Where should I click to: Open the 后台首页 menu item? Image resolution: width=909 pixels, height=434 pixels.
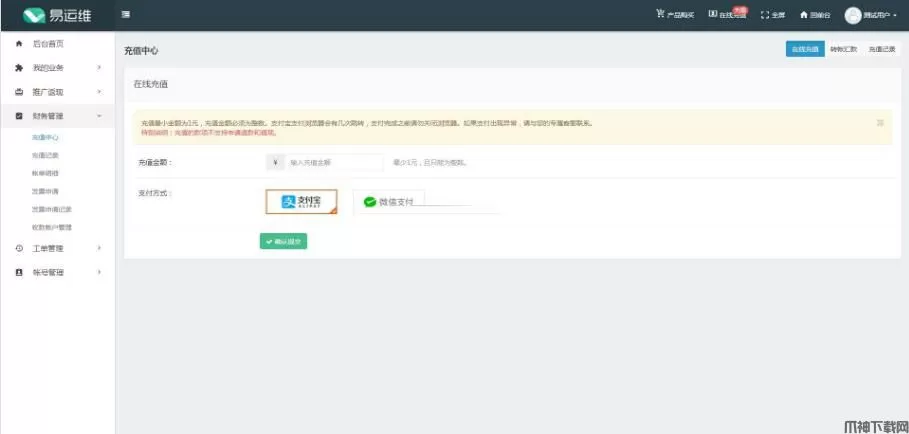coord(58,43)
